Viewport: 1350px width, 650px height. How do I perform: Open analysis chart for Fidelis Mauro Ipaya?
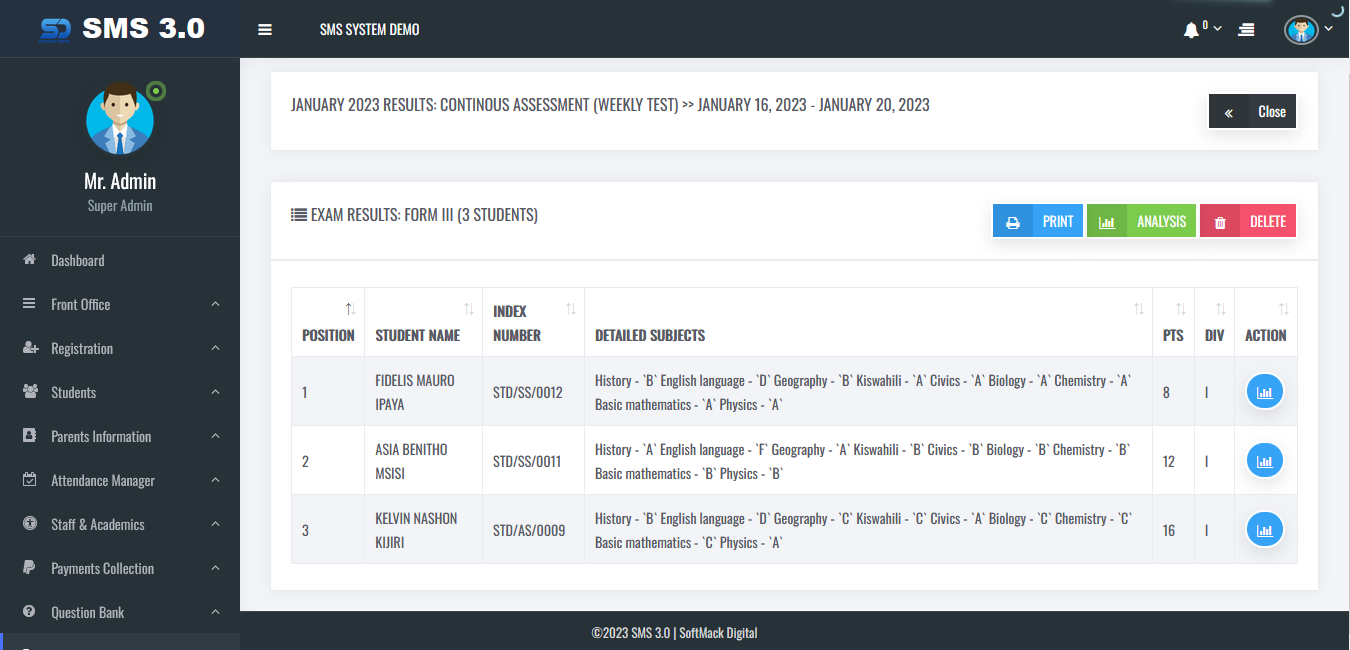click(1264, 393)
